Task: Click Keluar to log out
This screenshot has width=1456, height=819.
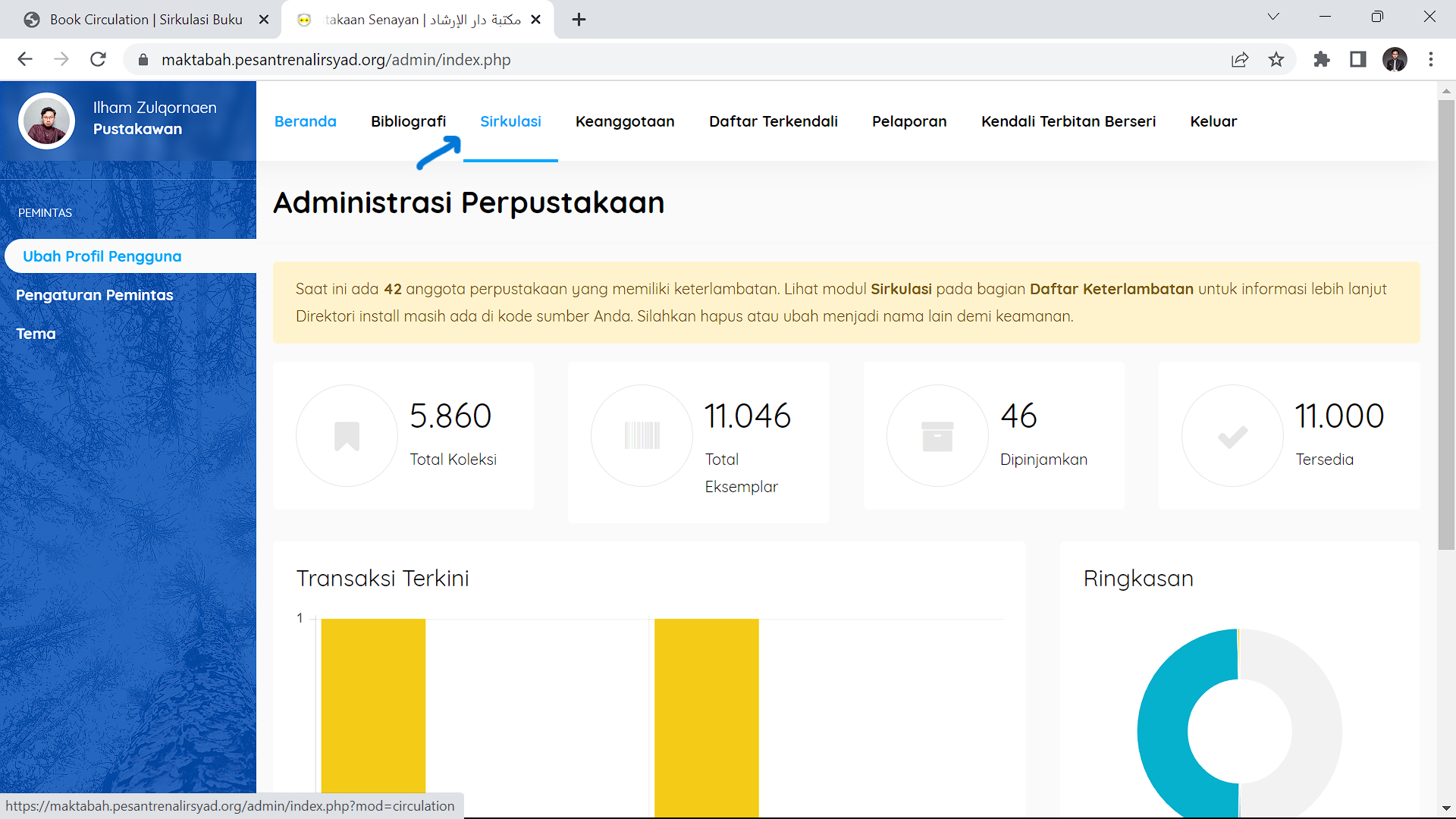Action: (1213, 121)
